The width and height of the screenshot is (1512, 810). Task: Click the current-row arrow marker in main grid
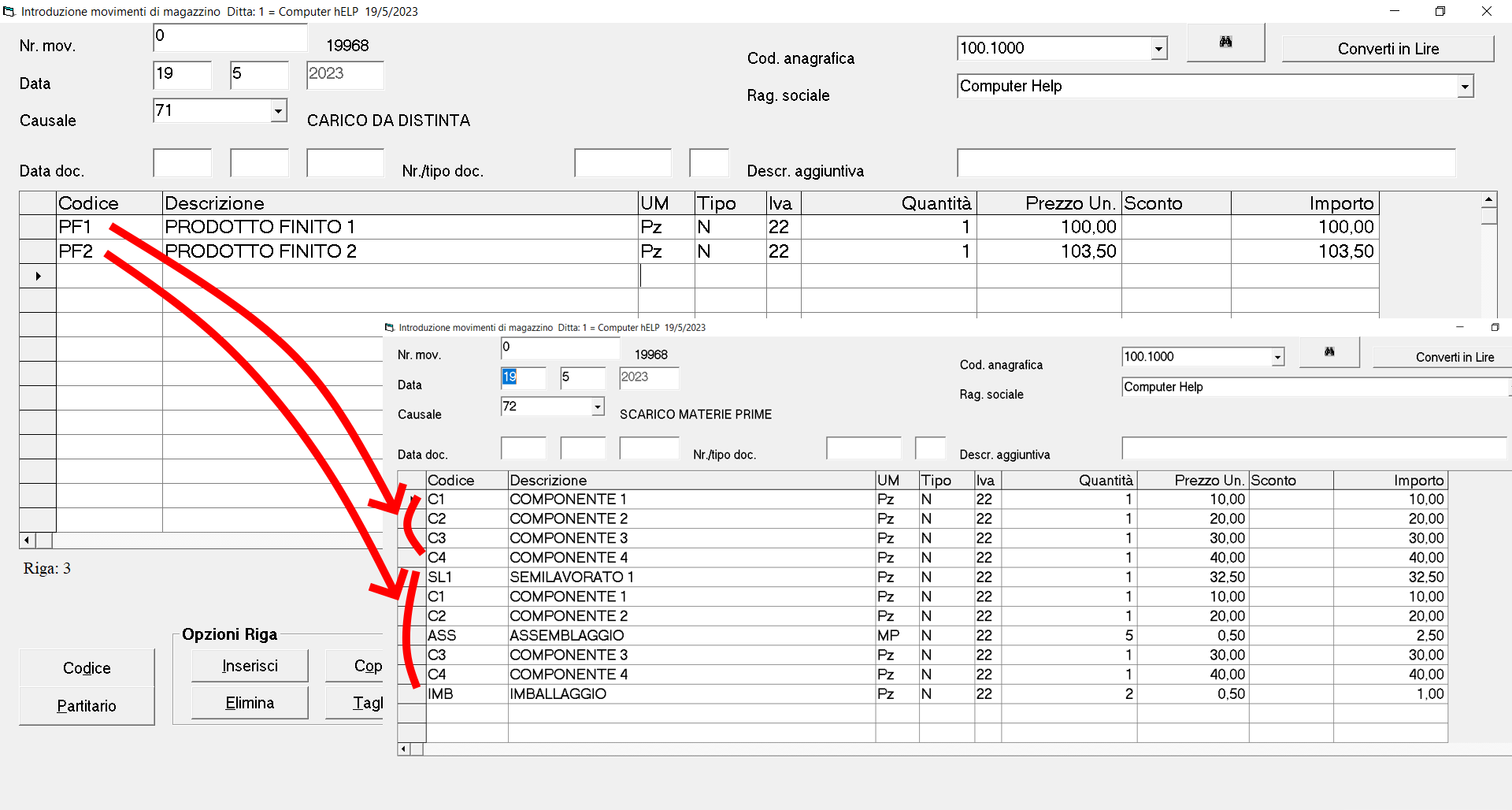[x=38, y=276]
